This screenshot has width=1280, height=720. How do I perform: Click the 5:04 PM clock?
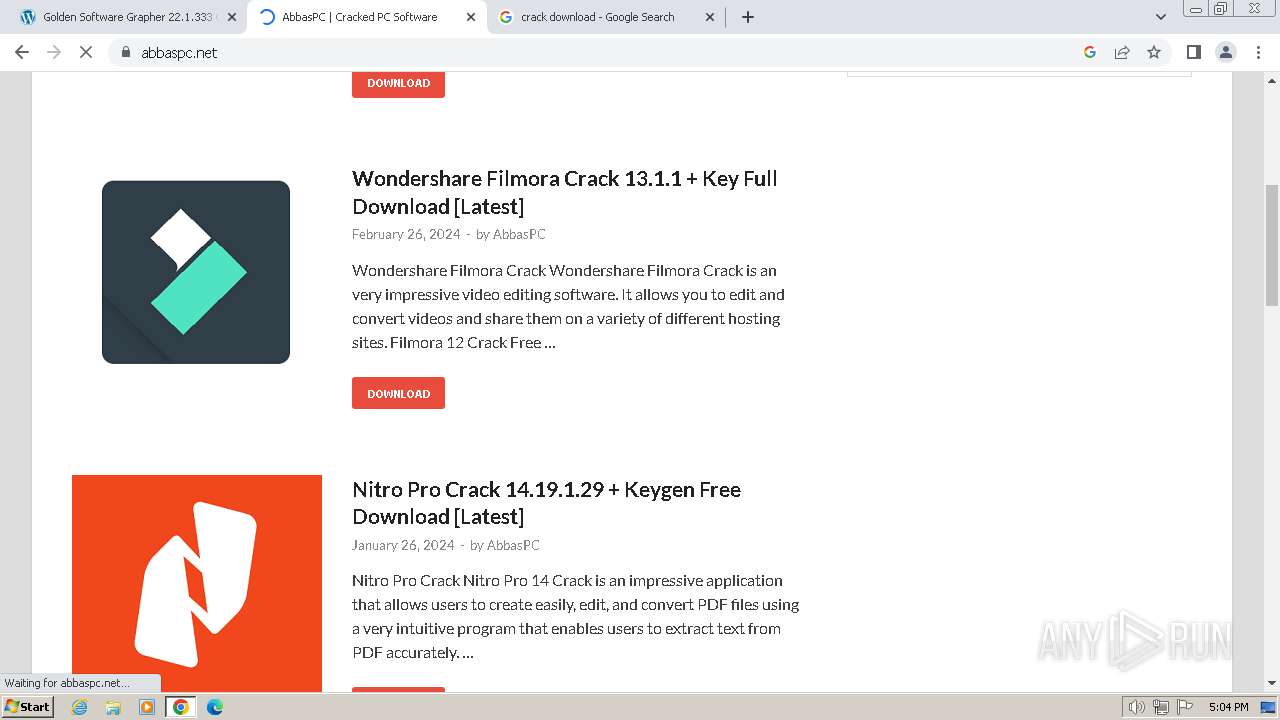click(x=1228, y=707)
